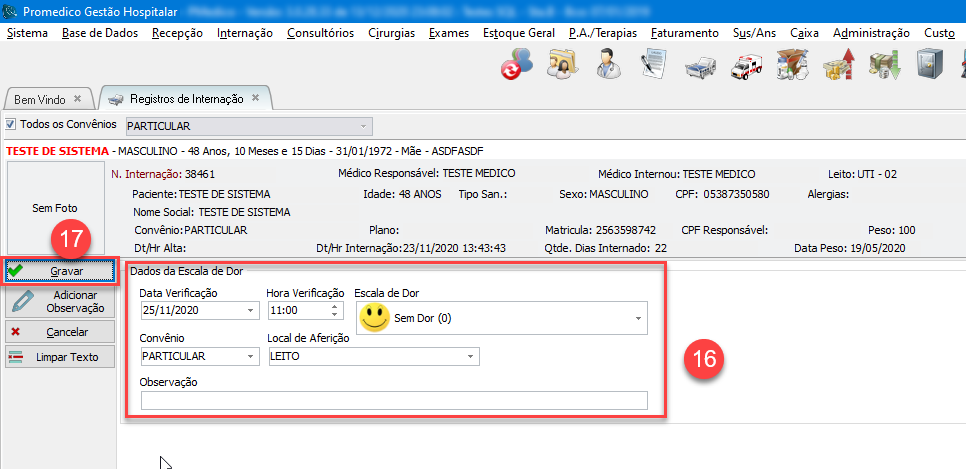The width and height of the screenshot is (966, 469).
Task: Click the users refresh toolbar icon
Action: pos(517,66)
